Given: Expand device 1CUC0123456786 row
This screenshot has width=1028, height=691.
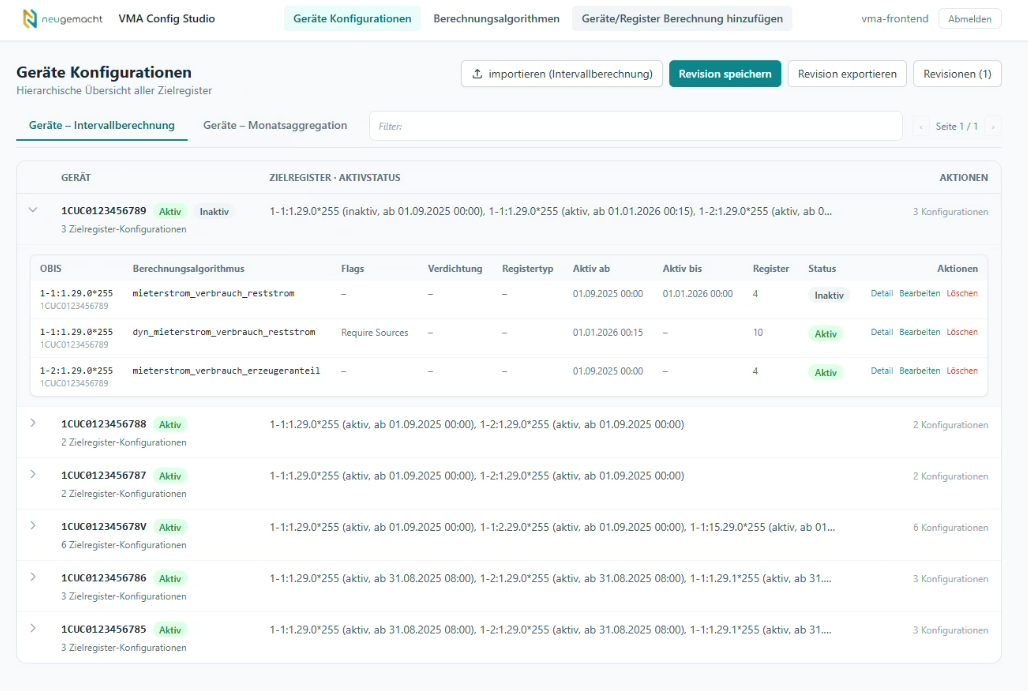Looking at the screenshot, I should click(x=33, y=578).
